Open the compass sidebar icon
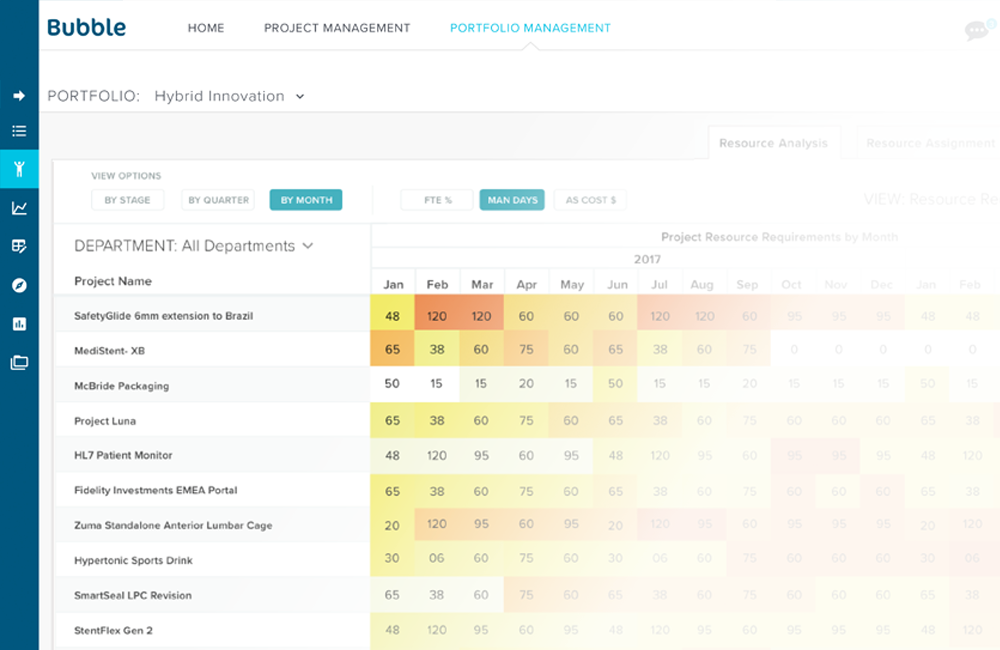Viewport: 1000px width, 650px height. coord(19,285)
